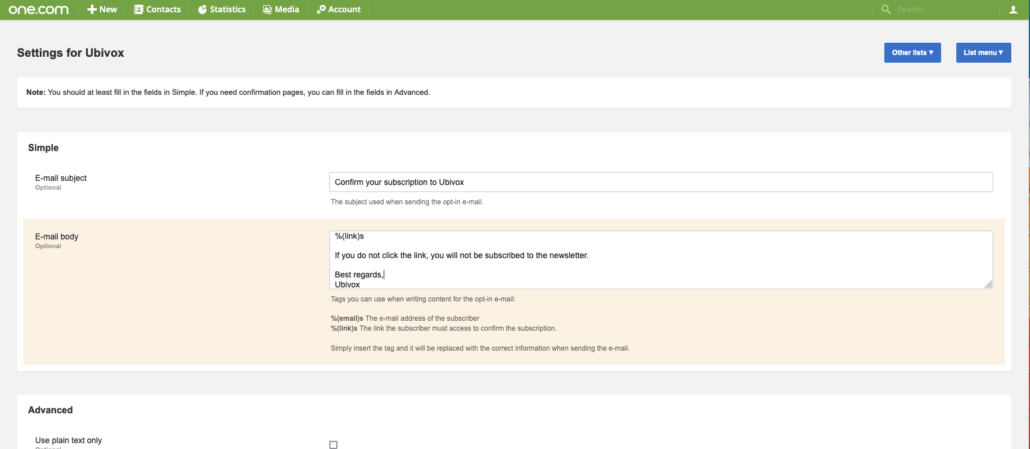Expand the List menu dropdown

coord(983,53)
